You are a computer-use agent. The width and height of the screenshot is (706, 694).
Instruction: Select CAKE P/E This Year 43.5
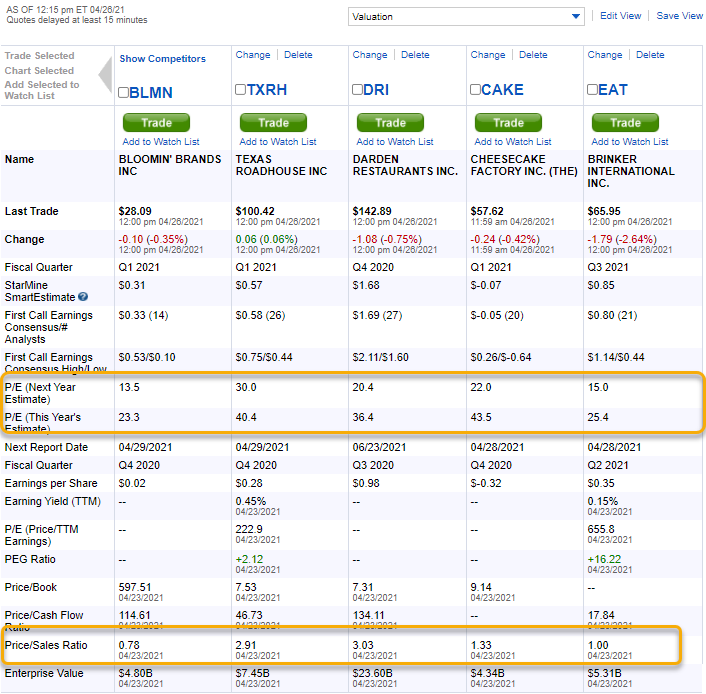481,417
